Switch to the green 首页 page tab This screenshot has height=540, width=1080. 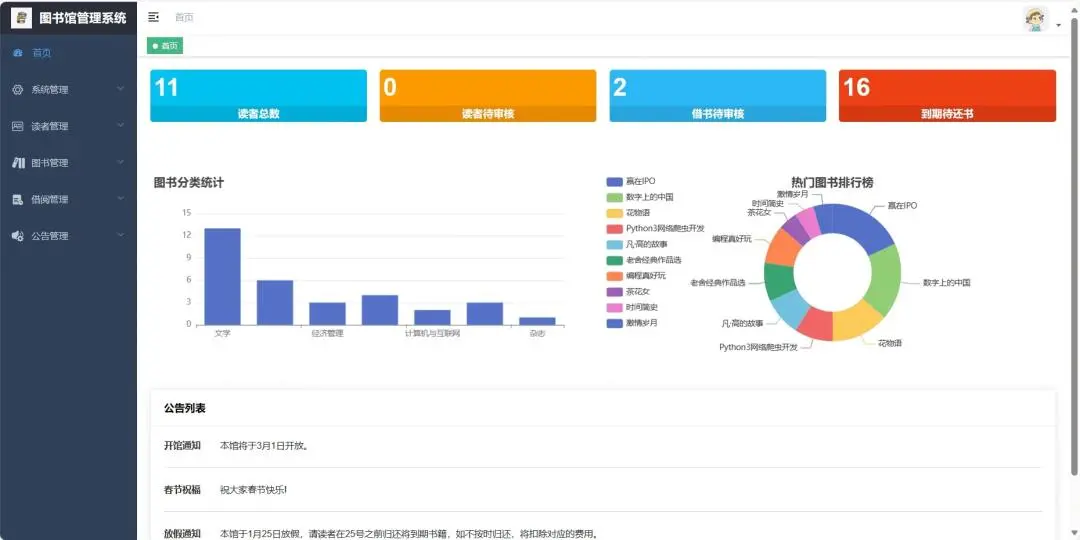pyautogui.click(x=165, y=46)
